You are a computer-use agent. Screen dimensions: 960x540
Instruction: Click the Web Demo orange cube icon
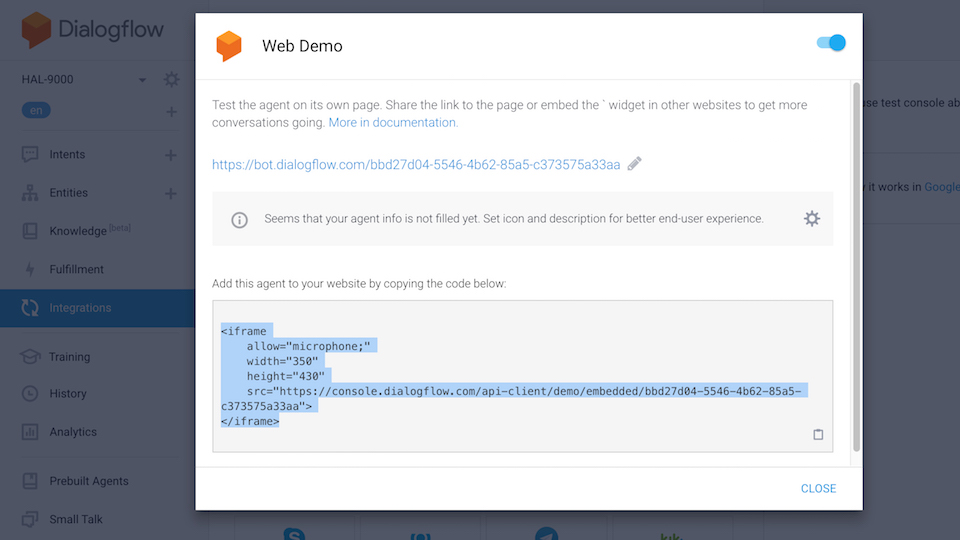(x=229, y=46)
